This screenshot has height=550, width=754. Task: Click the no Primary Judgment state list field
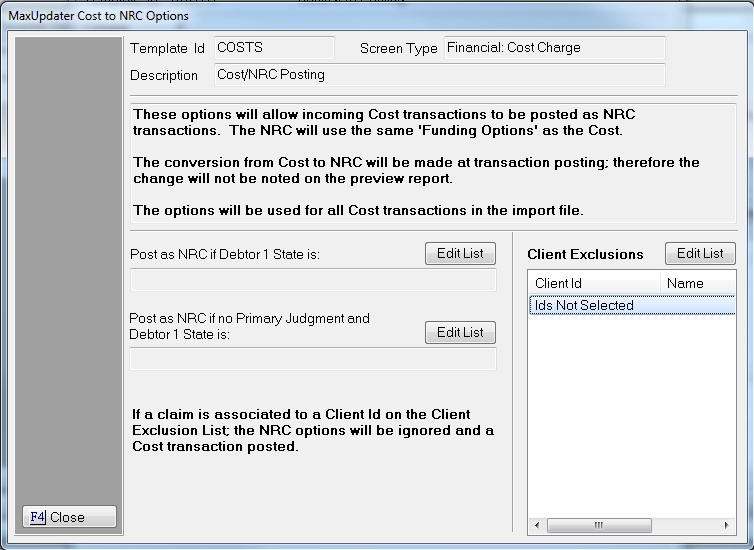[x=313, y=359]
